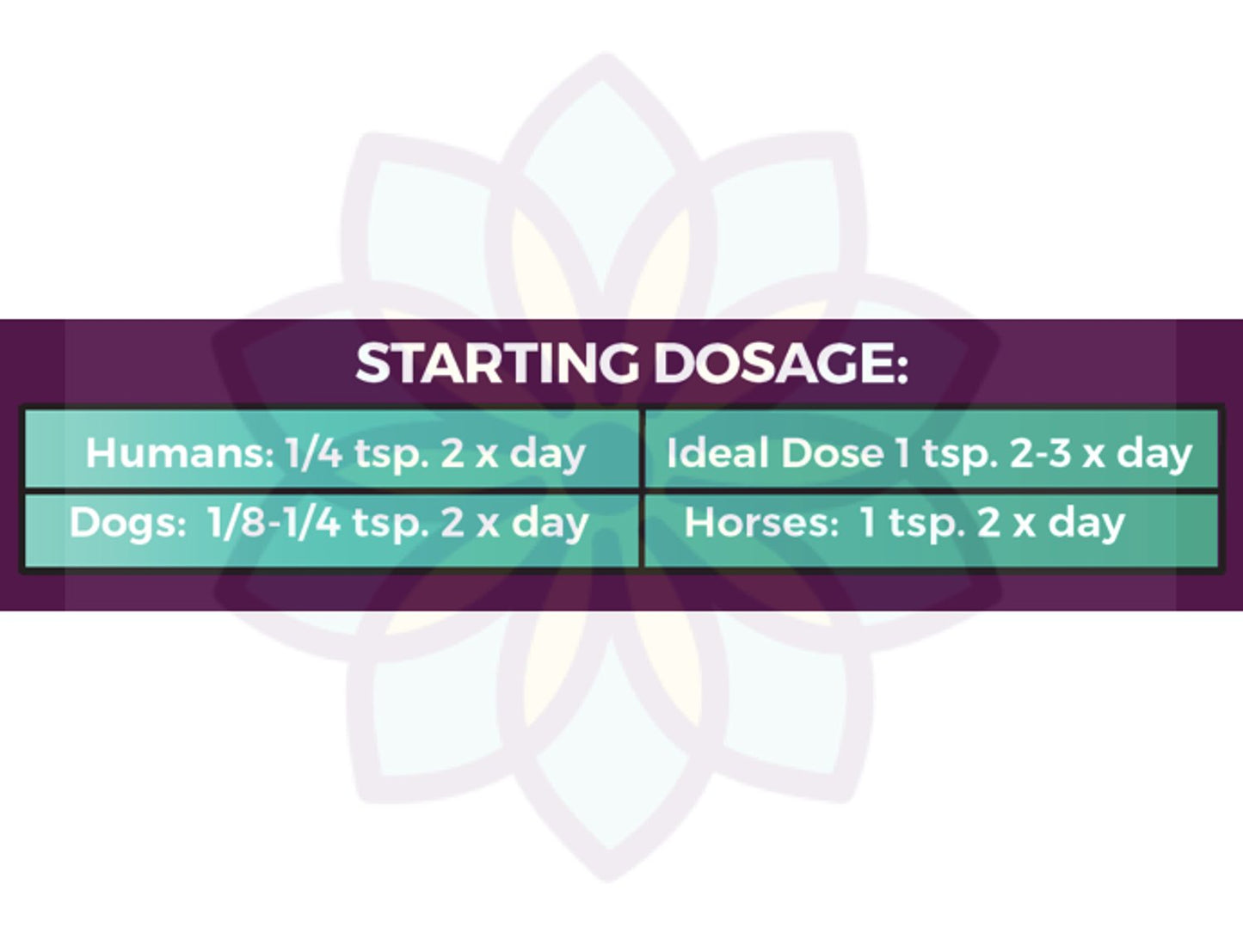Click the upper-right lotus petal
The image size is (1243, 952).
coord(791,215)
